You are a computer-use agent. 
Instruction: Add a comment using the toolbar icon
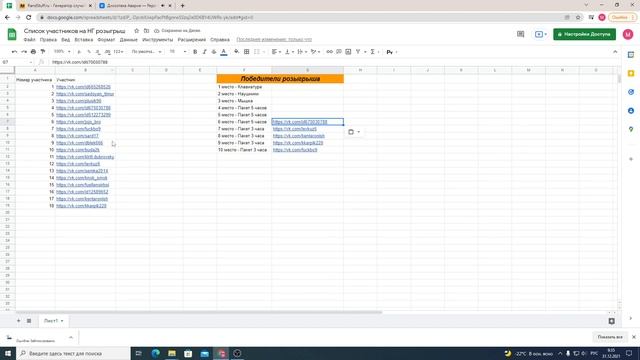pyautogui.click(x=339, y=52)
